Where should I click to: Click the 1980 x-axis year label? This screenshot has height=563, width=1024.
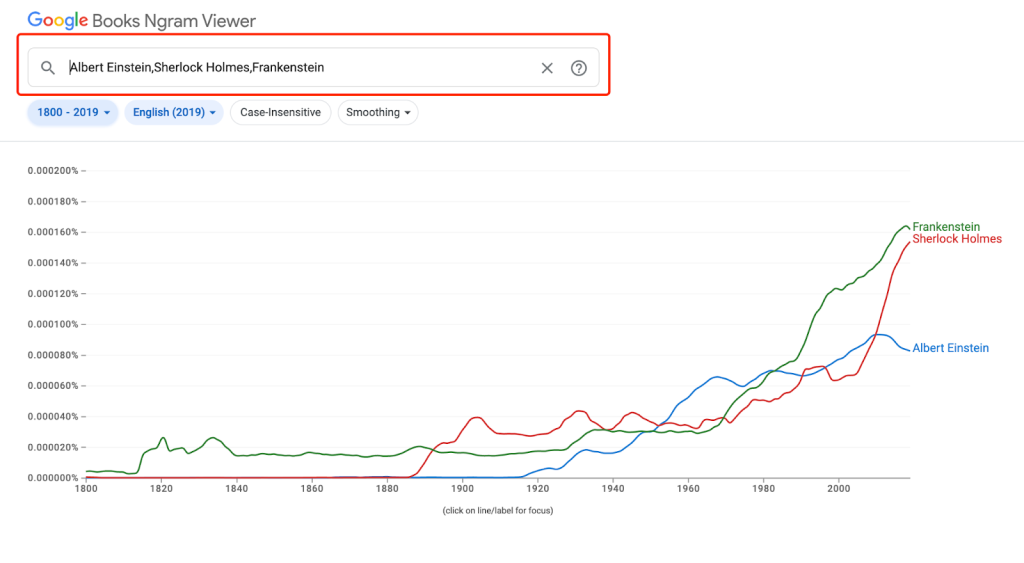click(x=763, y=489)
